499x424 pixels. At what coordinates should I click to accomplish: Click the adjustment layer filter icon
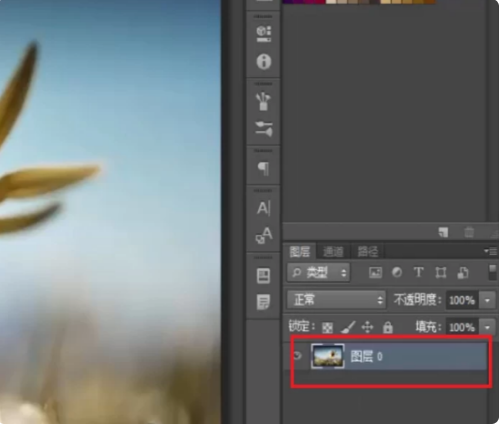pos(397,273)
